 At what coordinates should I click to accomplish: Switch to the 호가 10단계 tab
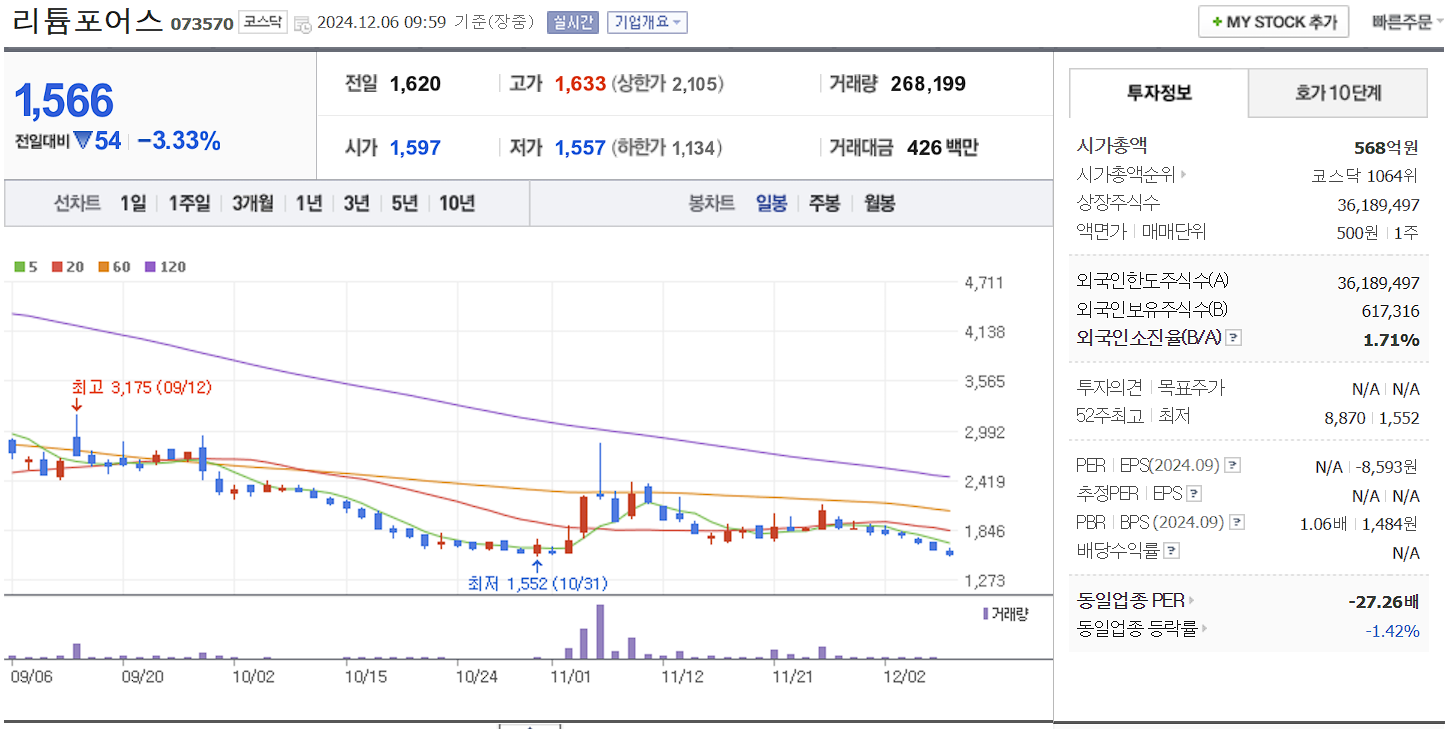point(1337,93)
